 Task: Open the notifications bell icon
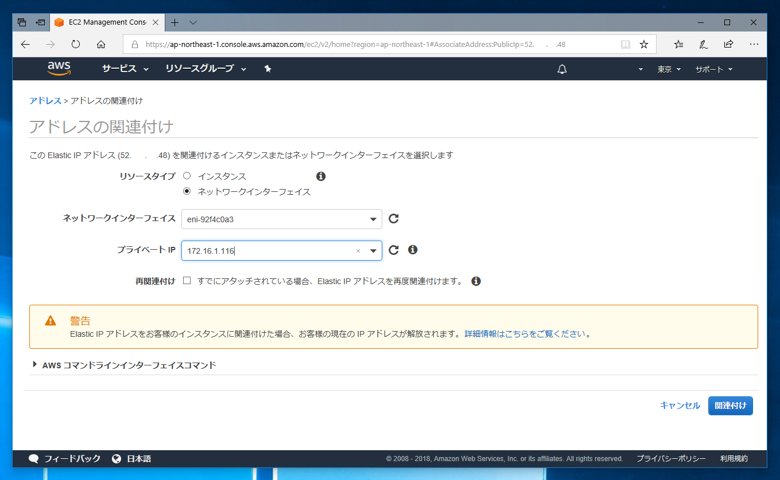click(562, 69)
